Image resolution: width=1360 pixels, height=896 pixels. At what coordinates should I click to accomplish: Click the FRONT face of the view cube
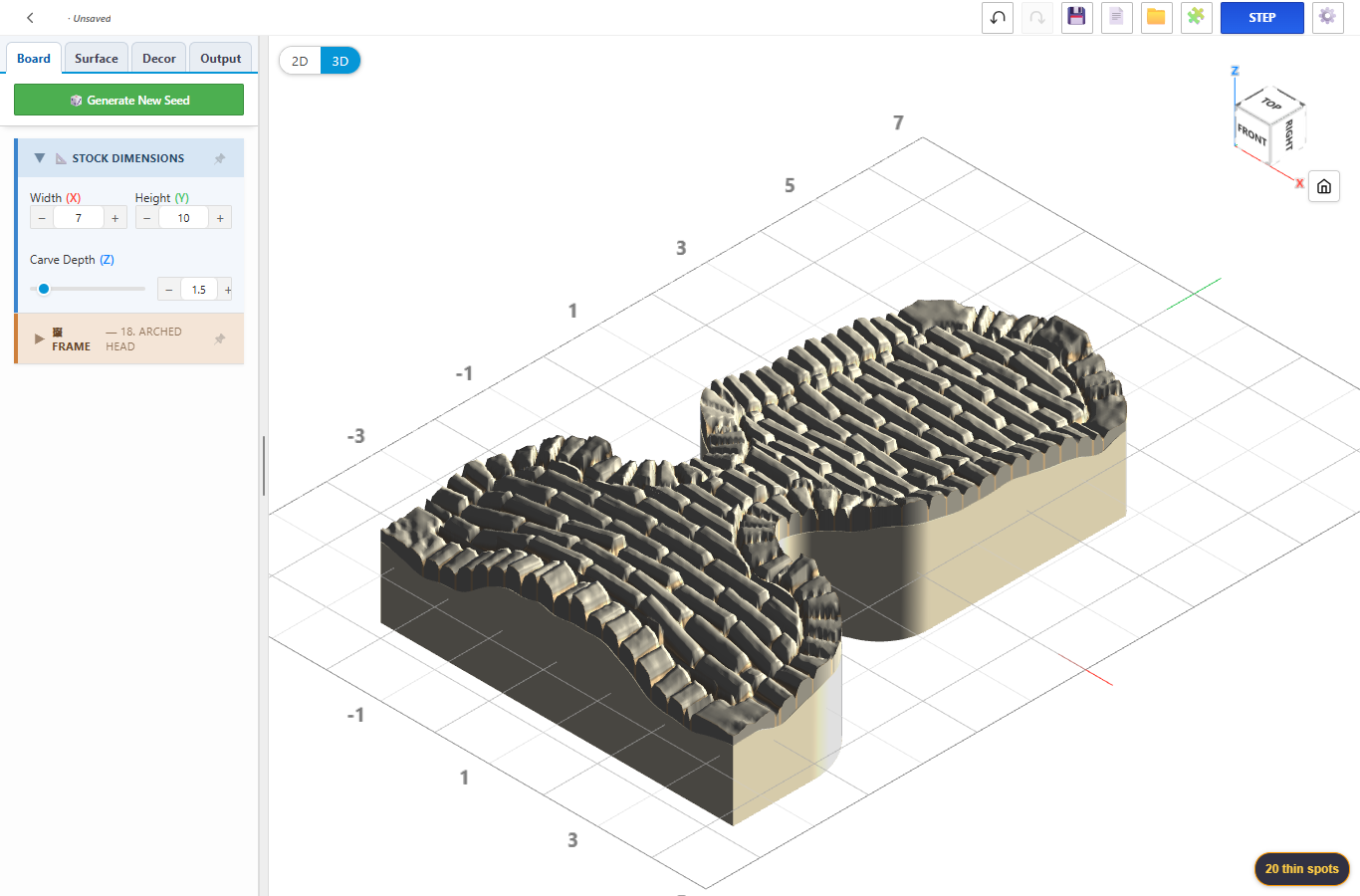[1251, 134]
